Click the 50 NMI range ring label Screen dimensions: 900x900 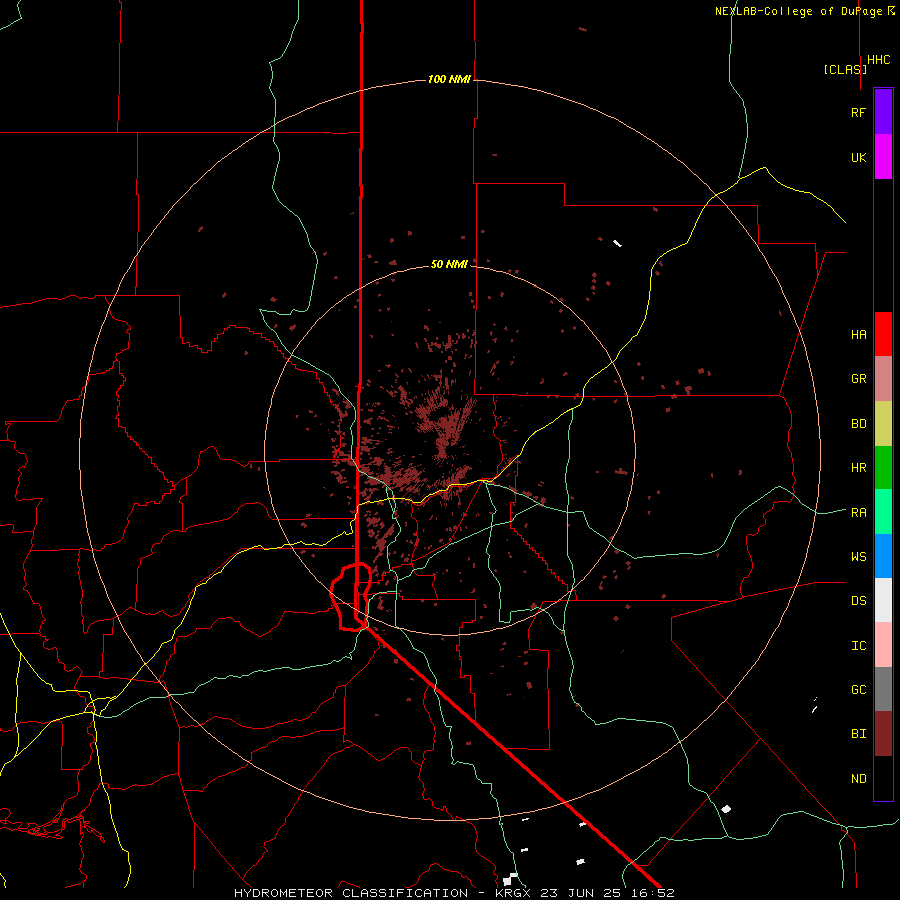449,264
